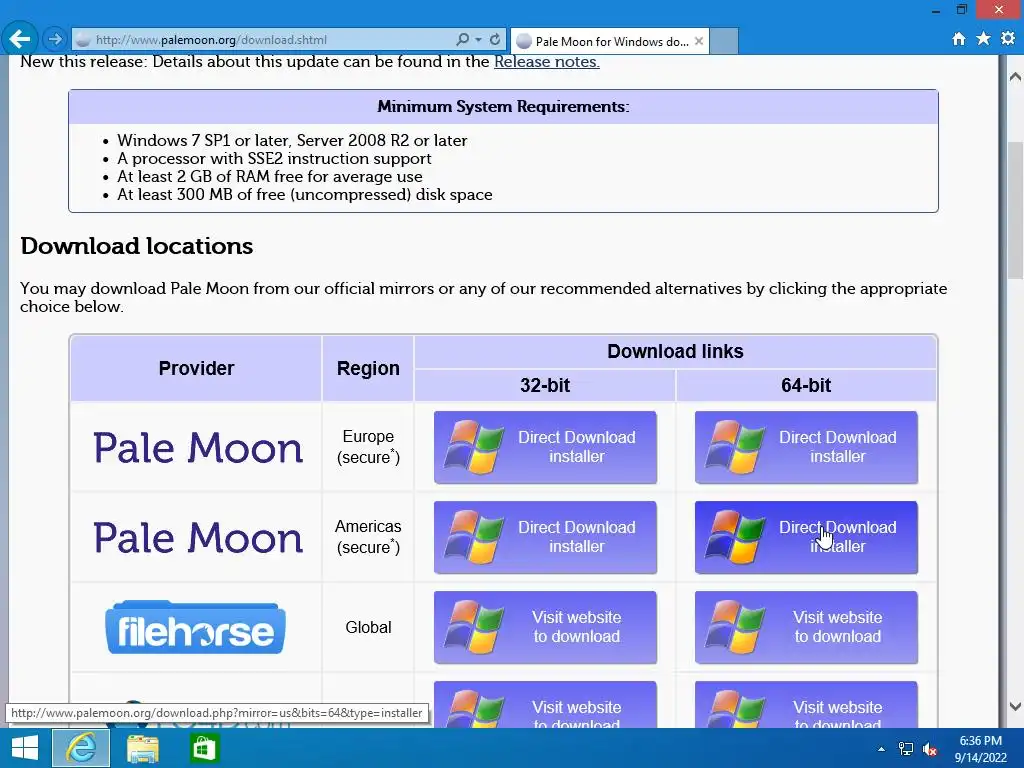Open a new tab next to current tab
This screenshot has width=1024, height=768.
(724, 41)
